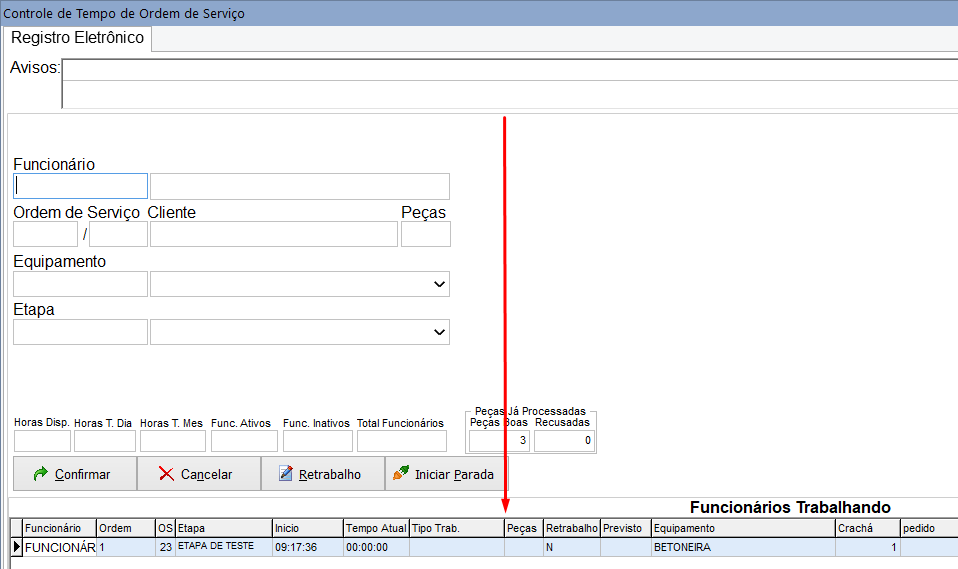This screenshot has height=569, width=958.
Task: Click the OS value 23 cell
Action: click(166, 547)
